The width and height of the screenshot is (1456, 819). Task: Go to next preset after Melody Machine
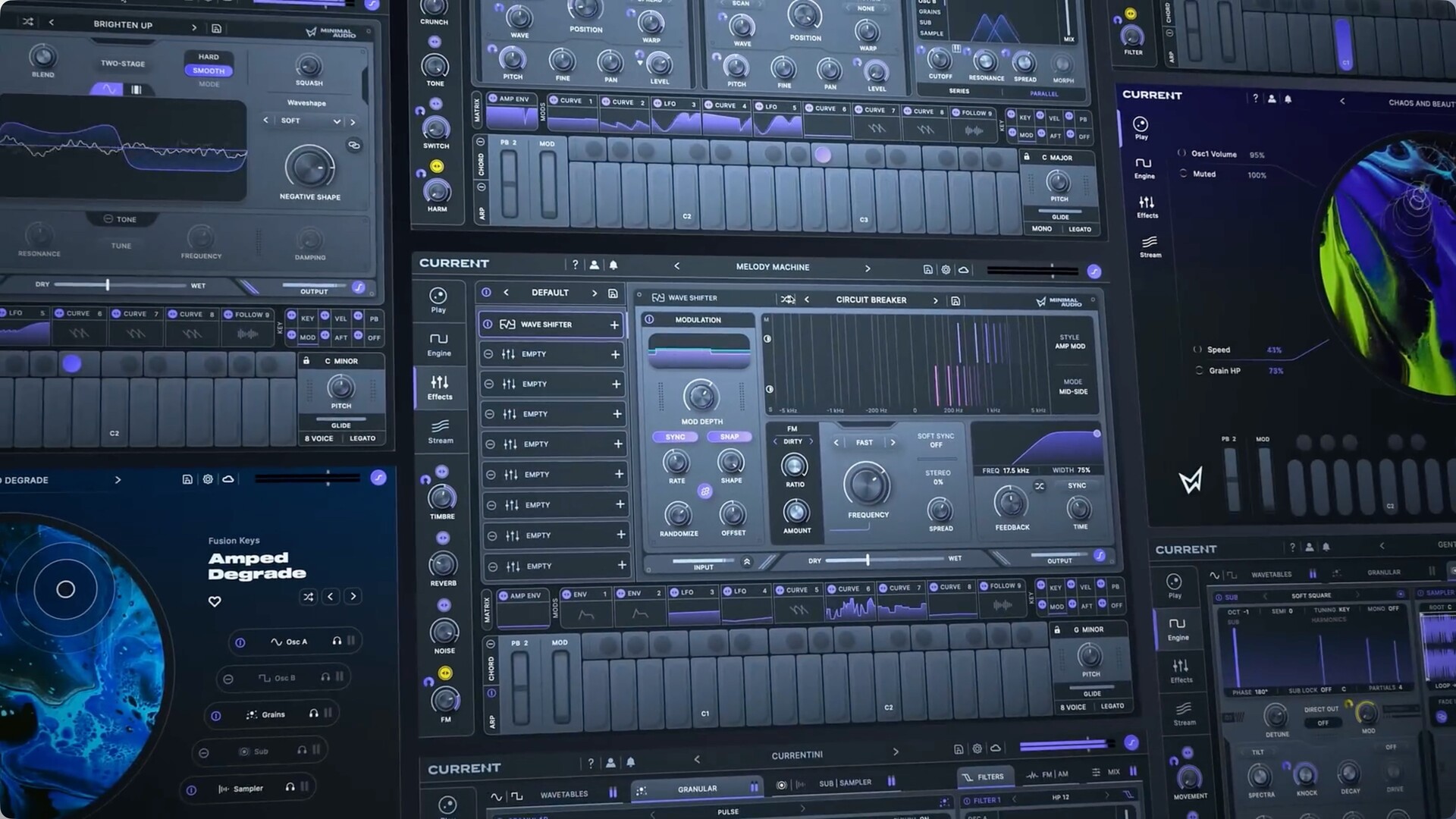(x=868, y=268)
